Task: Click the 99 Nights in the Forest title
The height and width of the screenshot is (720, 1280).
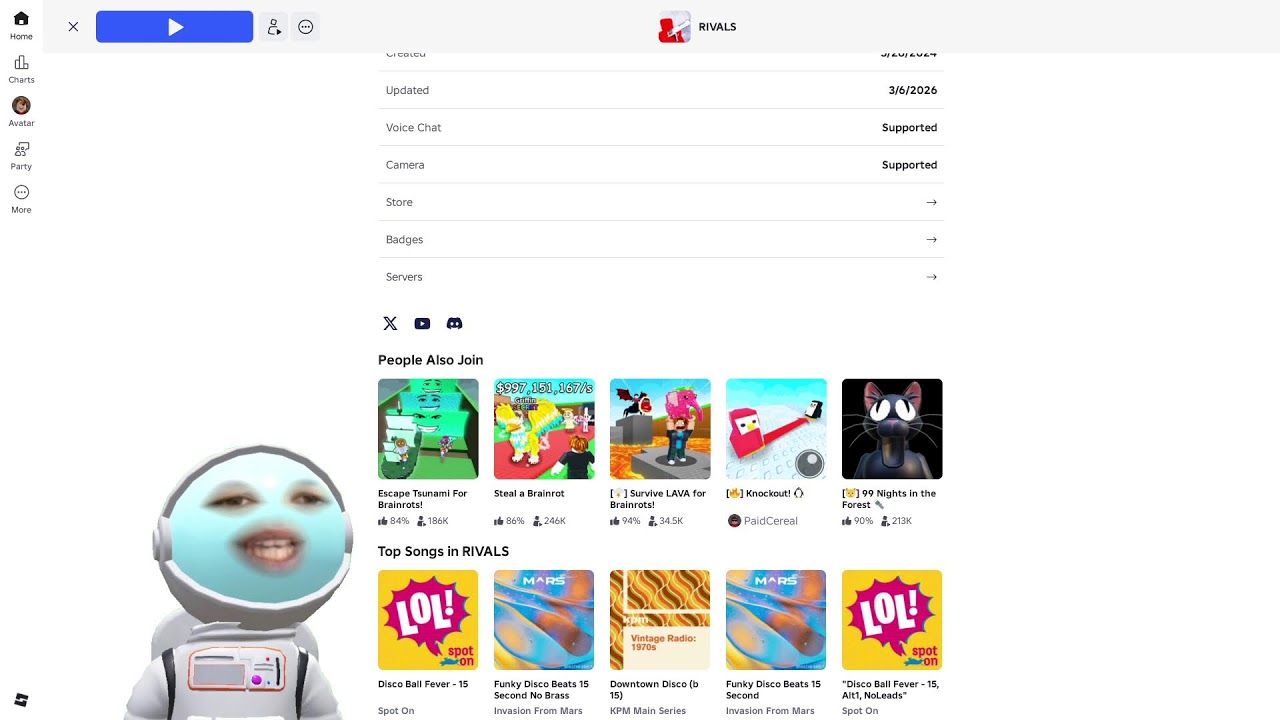Action: 889,499
